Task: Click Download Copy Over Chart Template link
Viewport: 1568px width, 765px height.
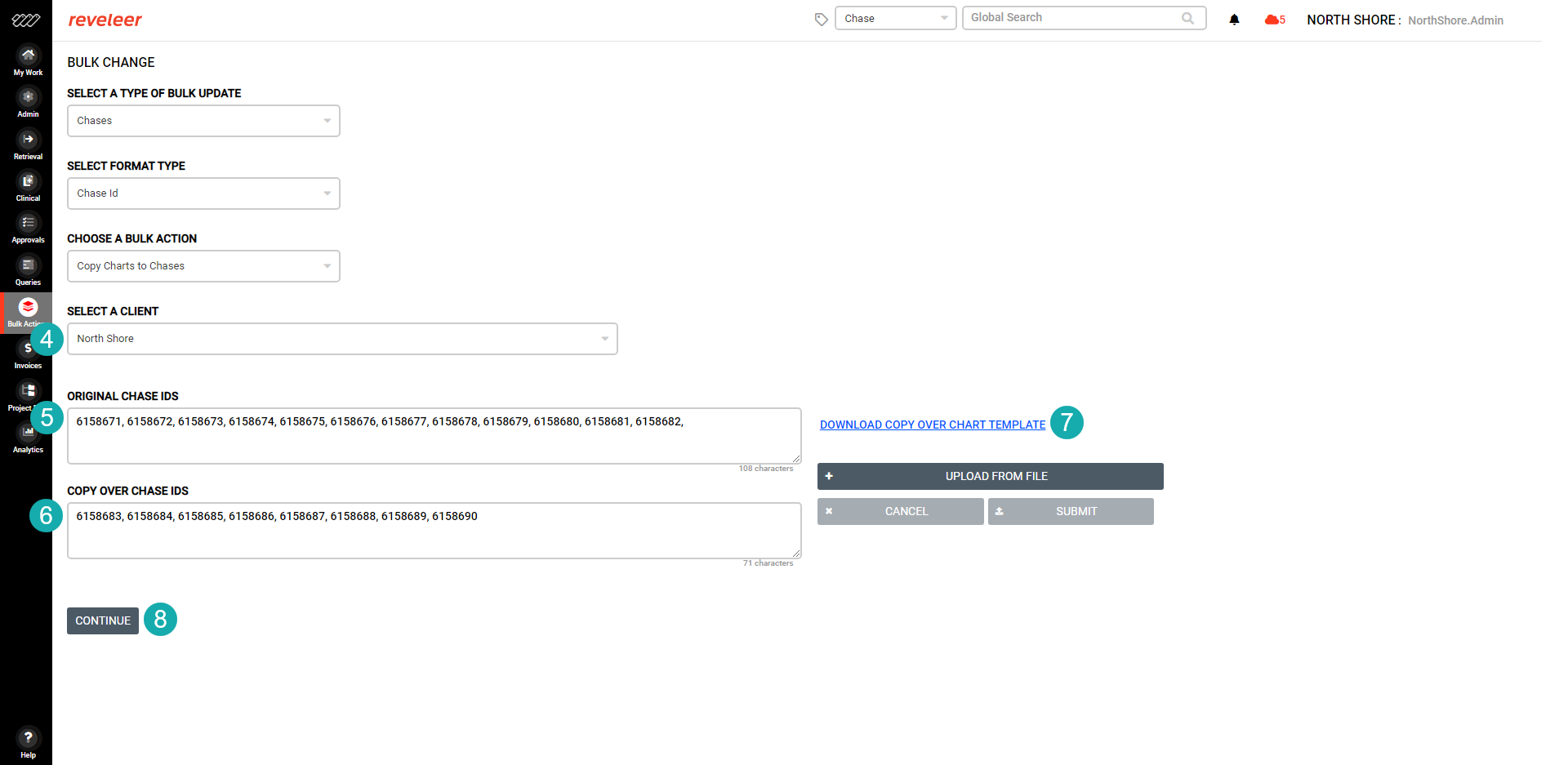Action: coord(933,425)
